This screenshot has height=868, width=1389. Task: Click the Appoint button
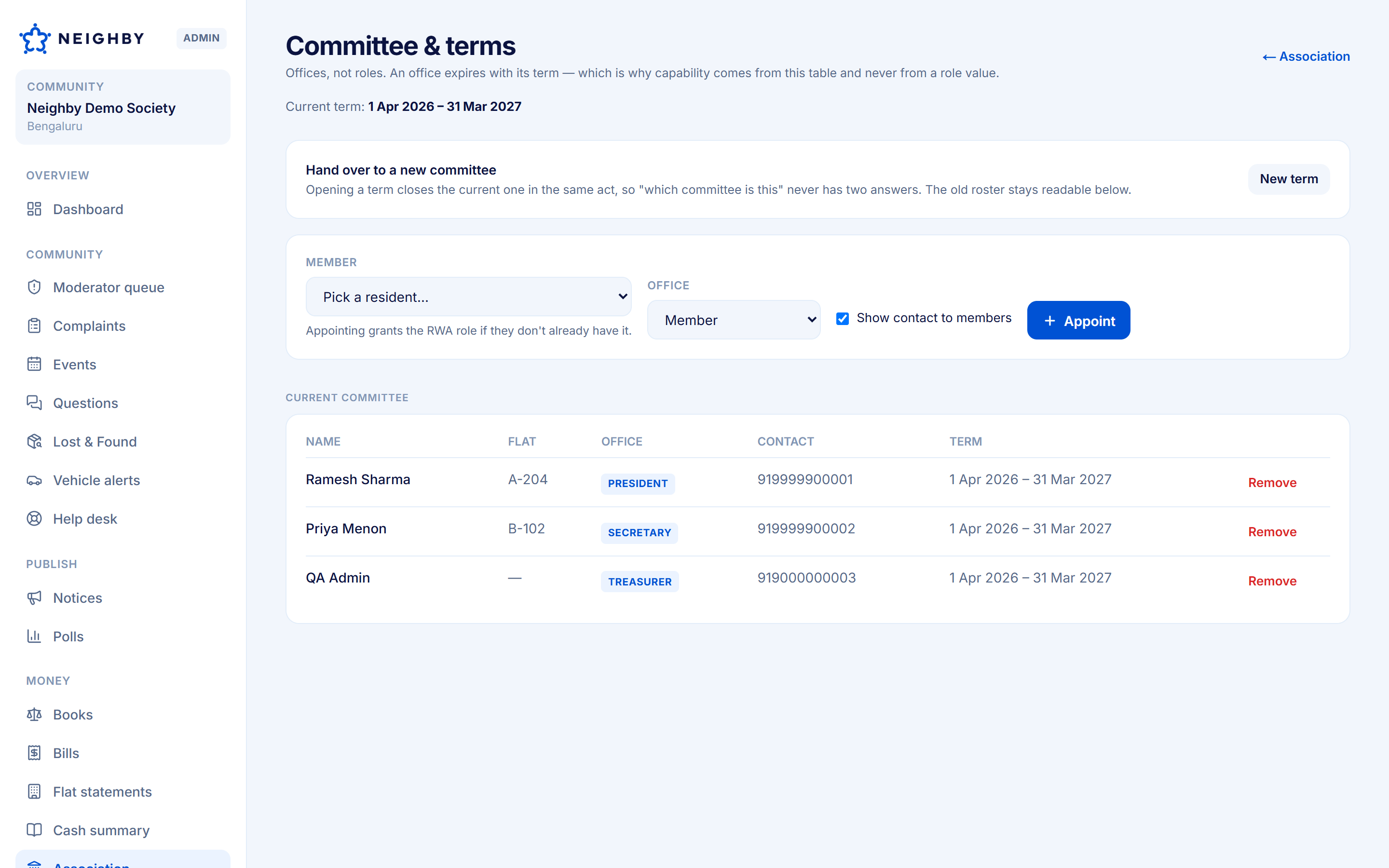[x=1078, y=320]
